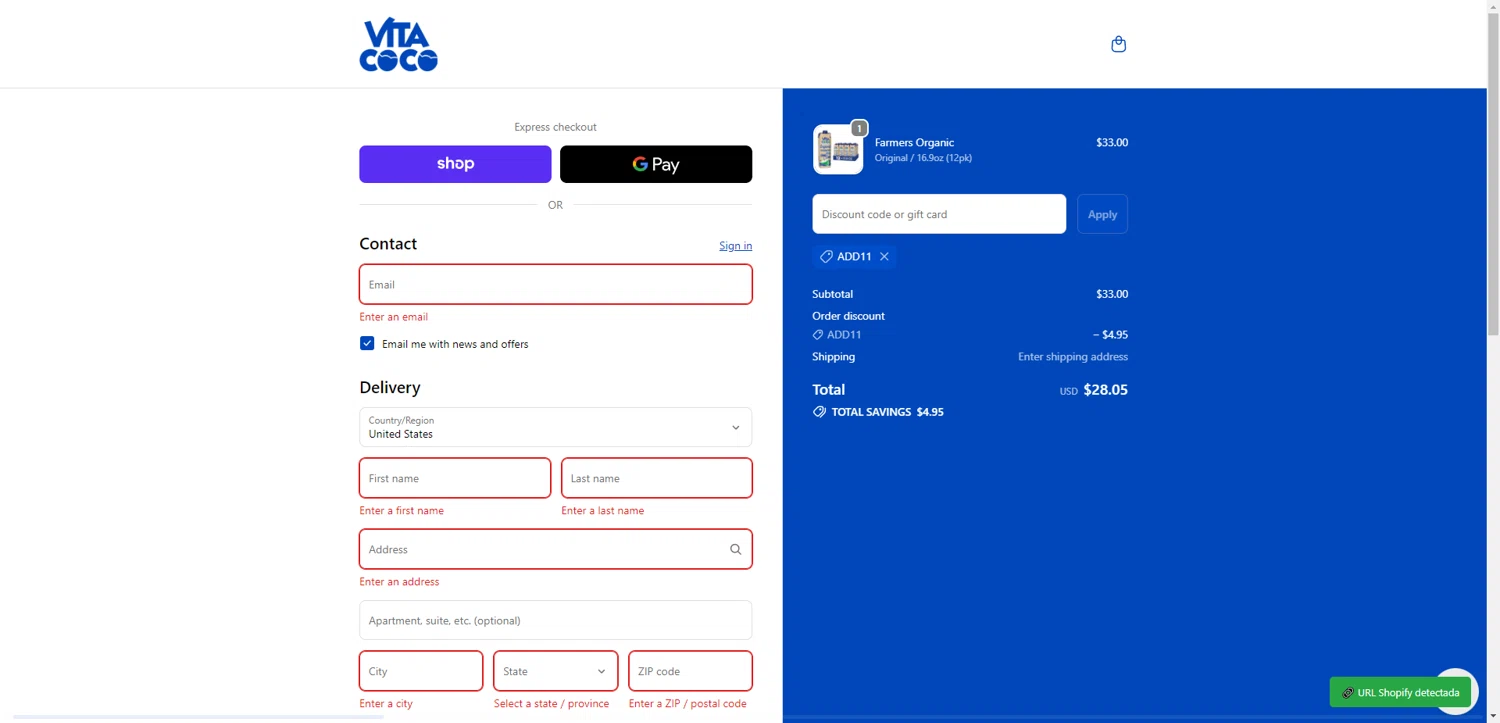
Task: Focus the Email input field
Action: [555, 284]
